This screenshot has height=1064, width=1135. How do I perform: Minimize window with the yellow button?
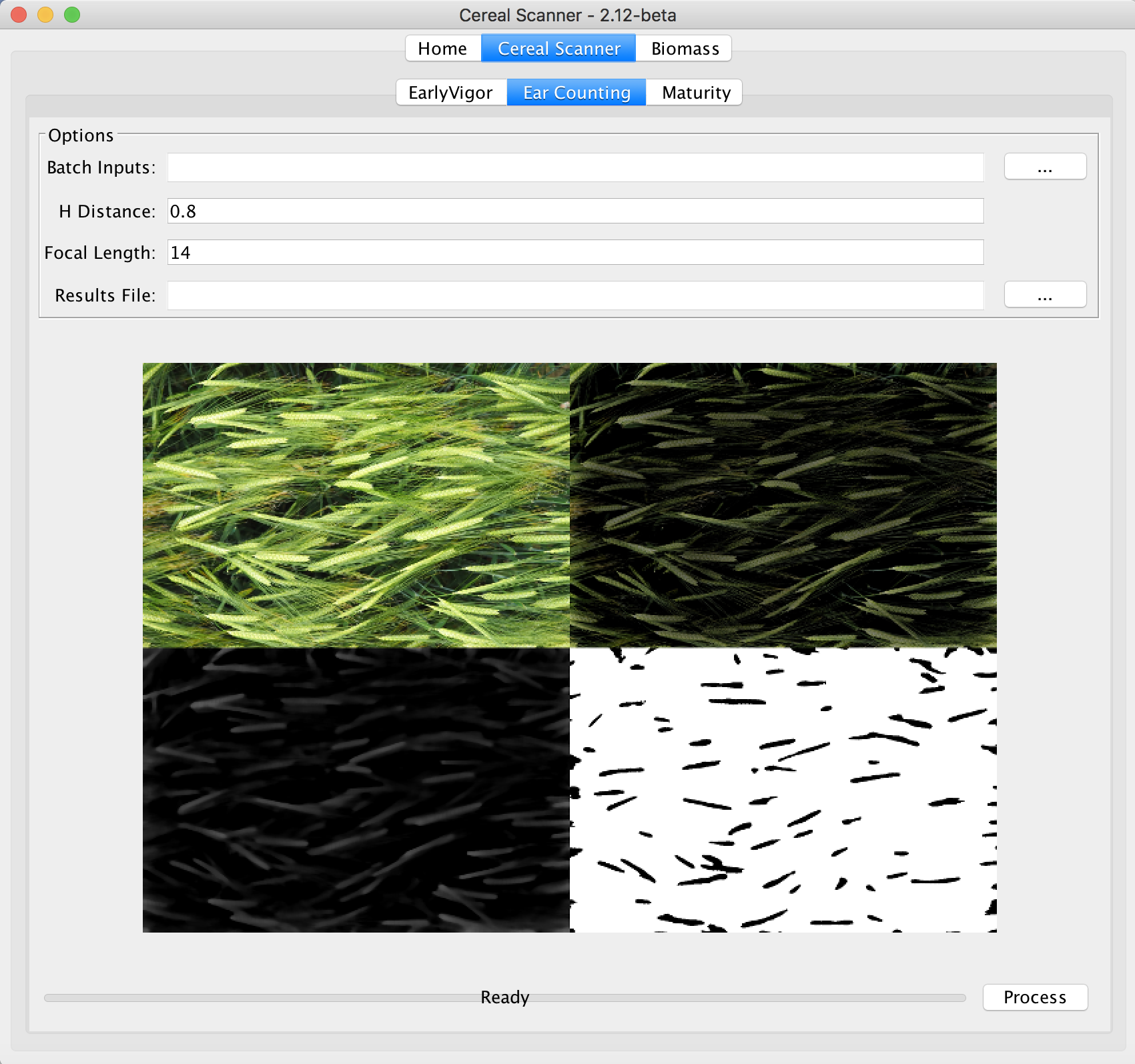coord(45,15)
